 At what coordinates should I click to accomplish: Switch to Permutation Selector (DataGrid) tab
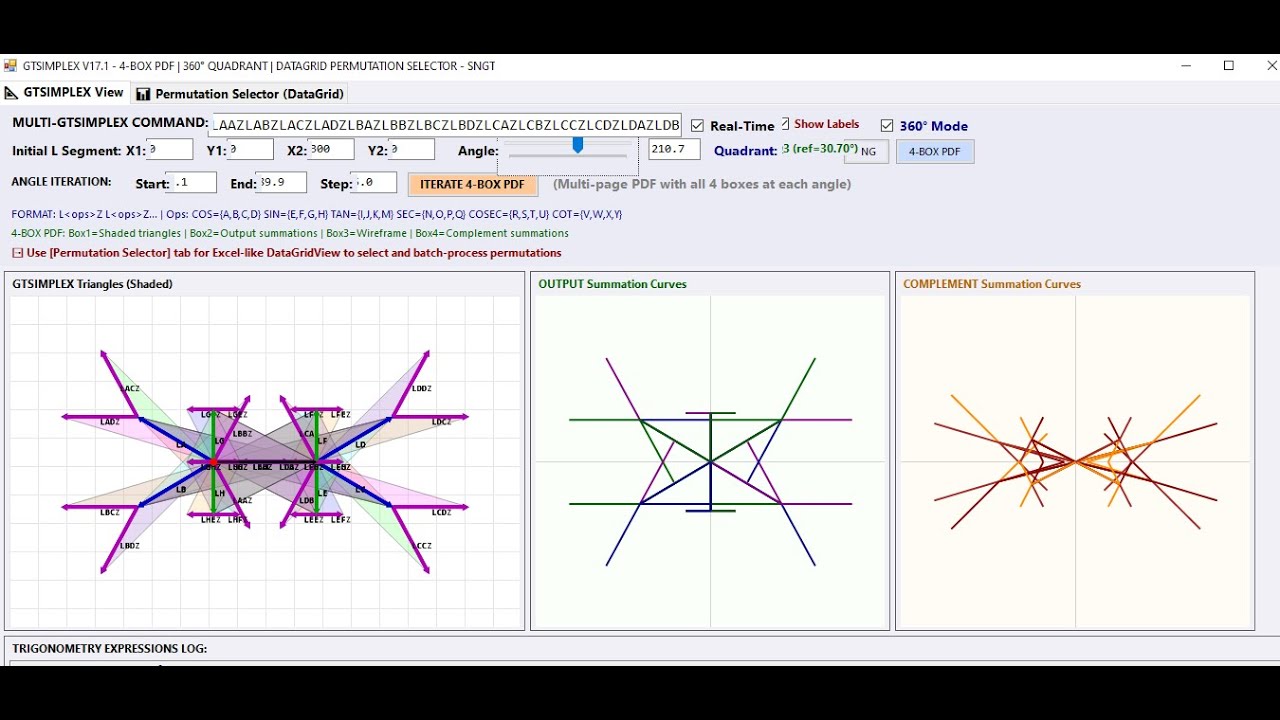coord(240,94)
